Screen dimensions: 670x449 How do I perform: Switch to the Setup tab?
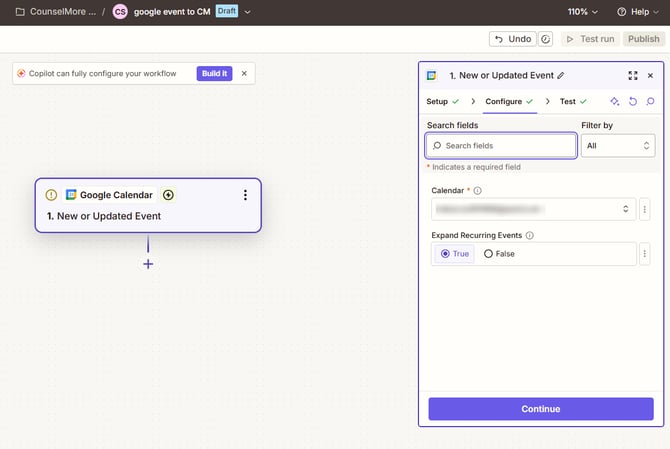pyautogui.click(x=443, y=102)
